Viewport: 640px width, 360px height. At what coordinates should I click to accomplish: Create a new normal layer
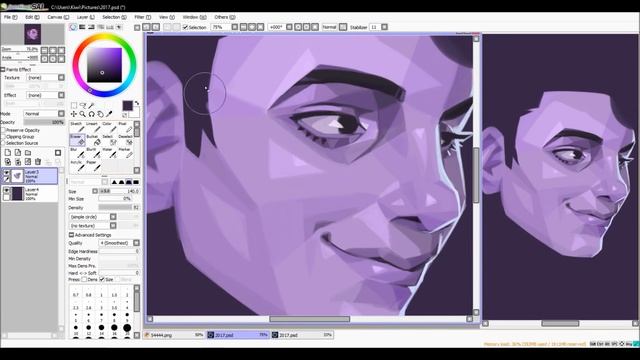8,153
